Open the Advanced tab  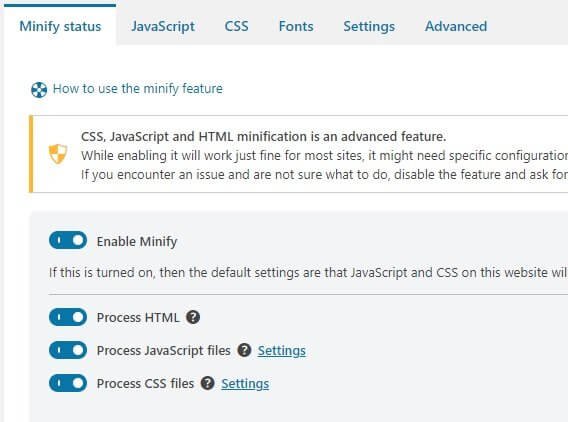point(456,26)
